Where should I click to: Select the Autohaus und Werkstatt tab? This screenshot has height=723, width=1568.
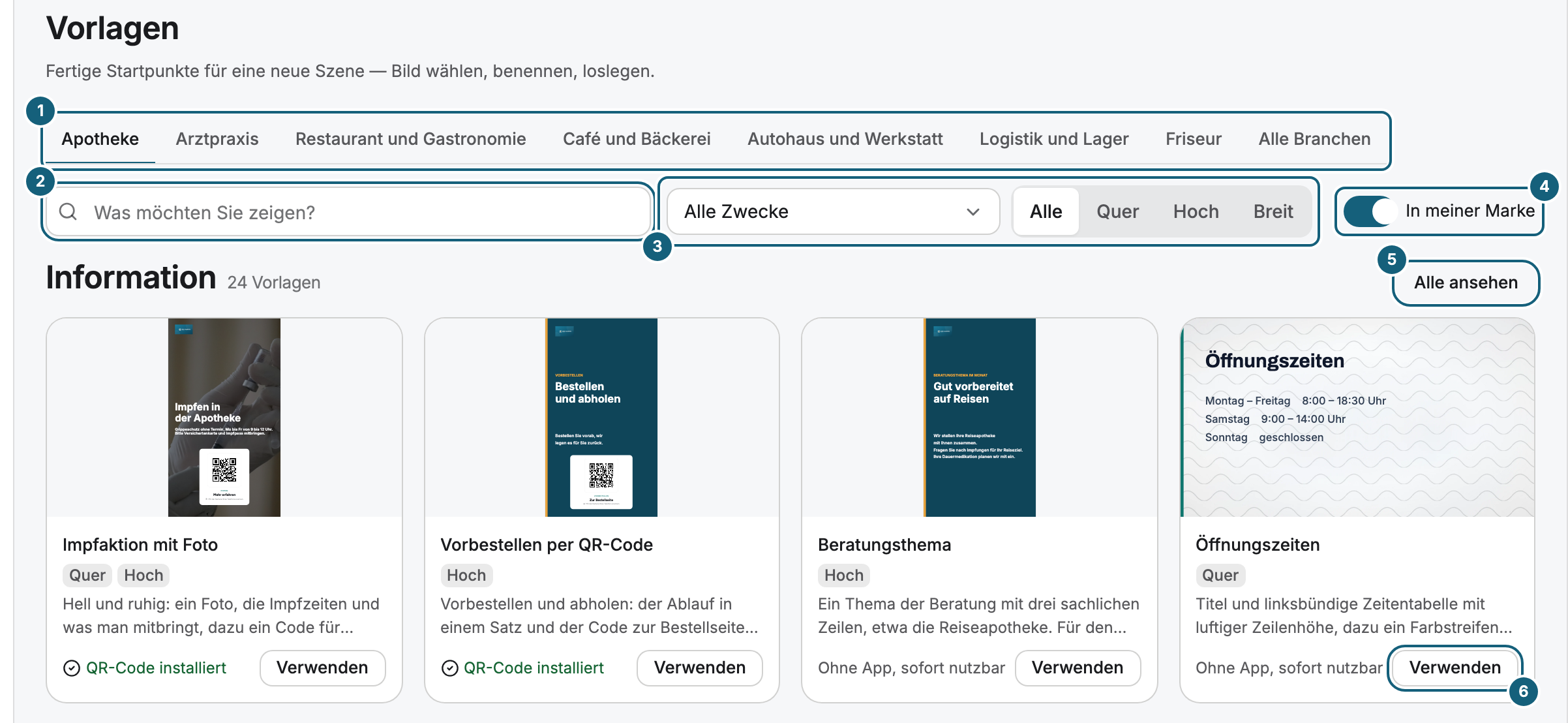coord(845,139)
